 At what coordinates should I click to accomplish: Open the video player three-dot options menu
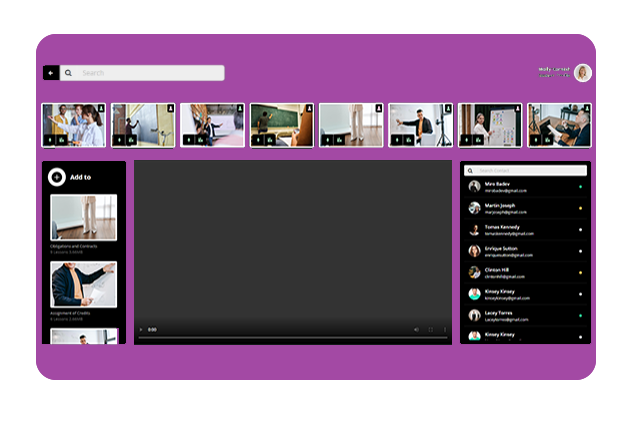pos(445,329)
